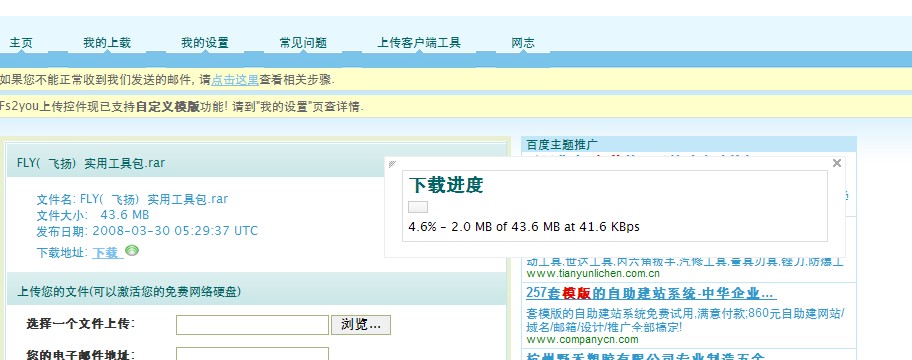Click the file selection input field
Screen dimensions: 912x360
click(x=252, y=325)
